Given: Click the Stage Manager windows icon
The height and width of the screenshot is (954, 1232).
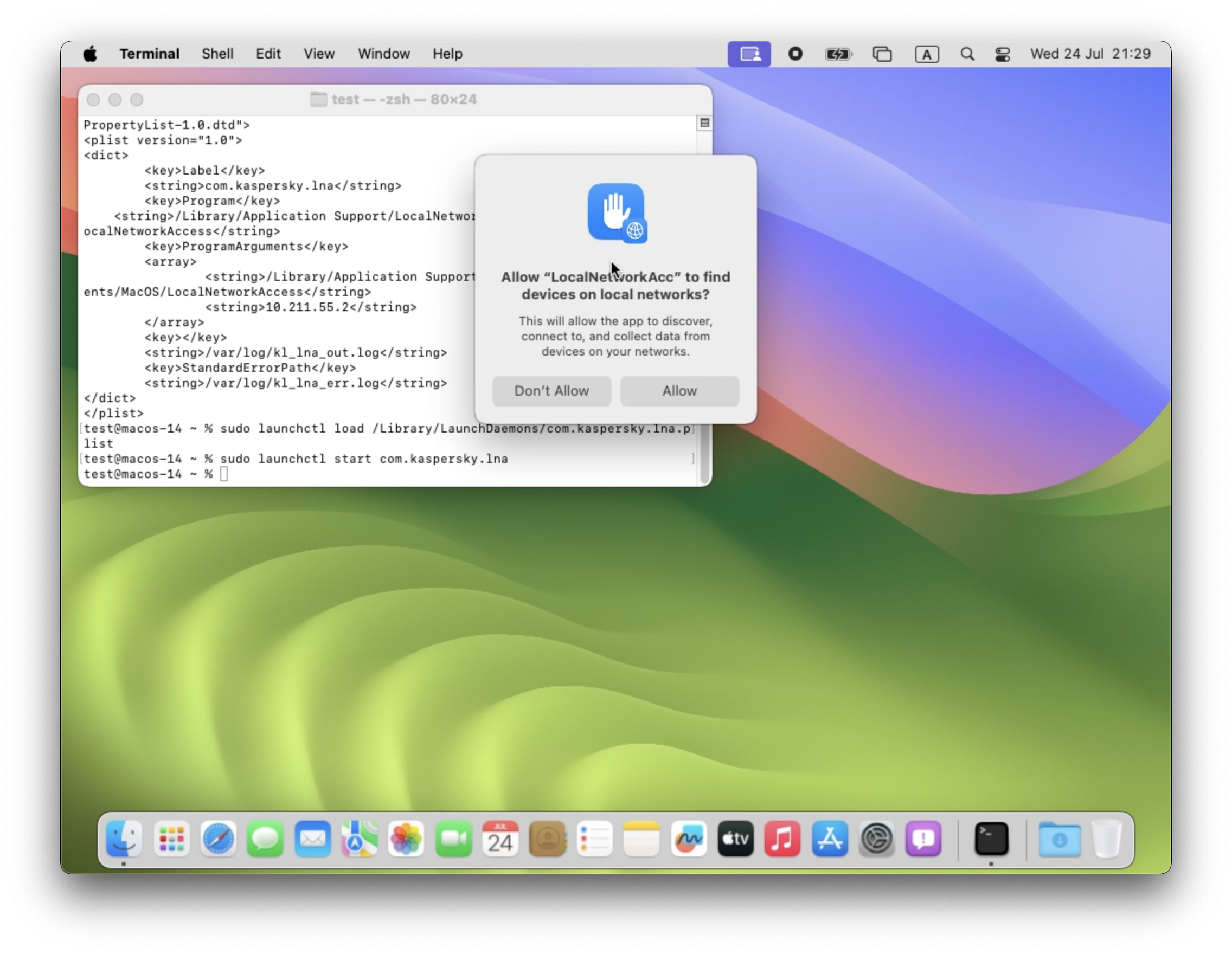Looking at the screenshot, I should [882, 54].
